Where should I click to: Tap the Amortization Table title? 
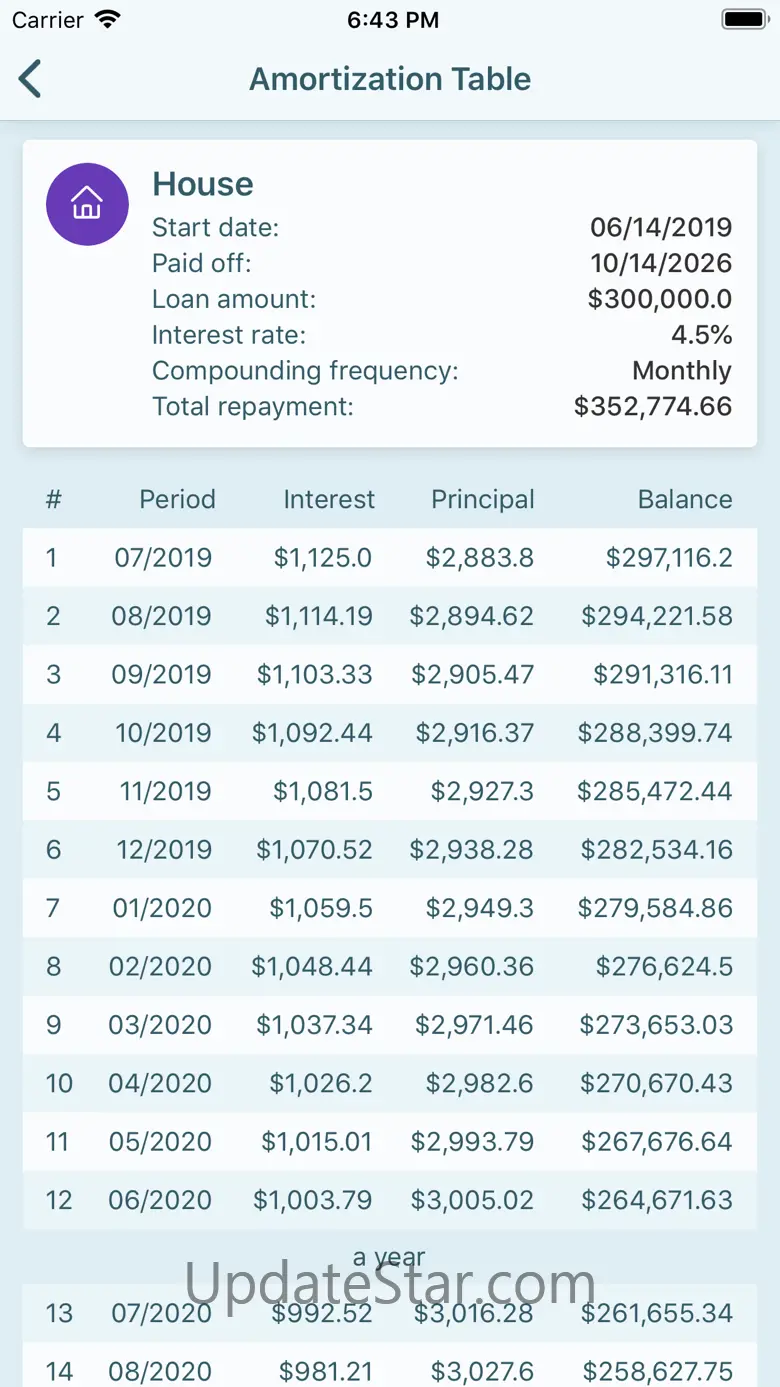pyautogui.click(x=390, y=79)
